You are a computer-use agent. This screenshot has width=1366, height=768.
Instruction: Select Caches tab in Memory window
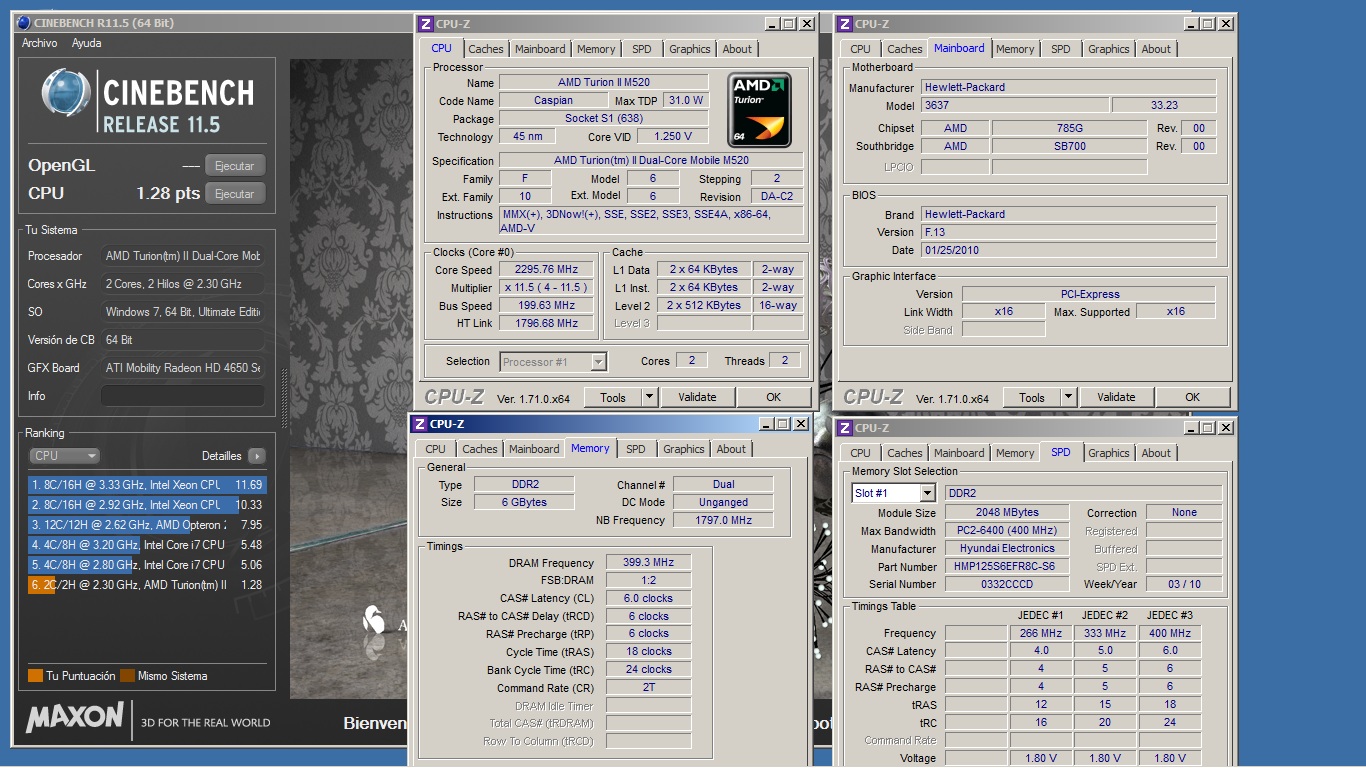(480, 449)
